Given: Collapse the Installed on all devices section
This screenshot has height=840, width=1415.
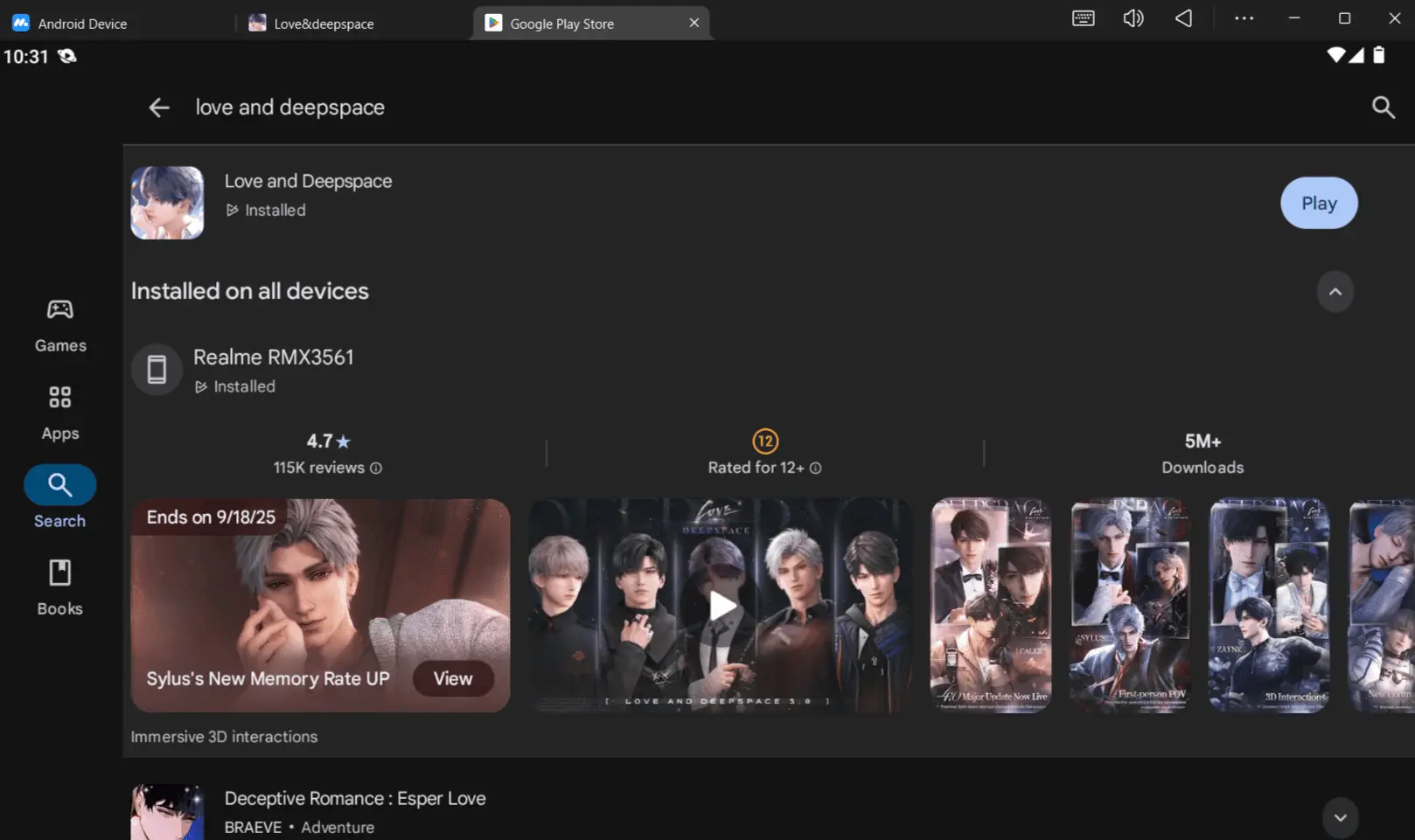Looking at the screenshot, I should tap(1335, 292).
